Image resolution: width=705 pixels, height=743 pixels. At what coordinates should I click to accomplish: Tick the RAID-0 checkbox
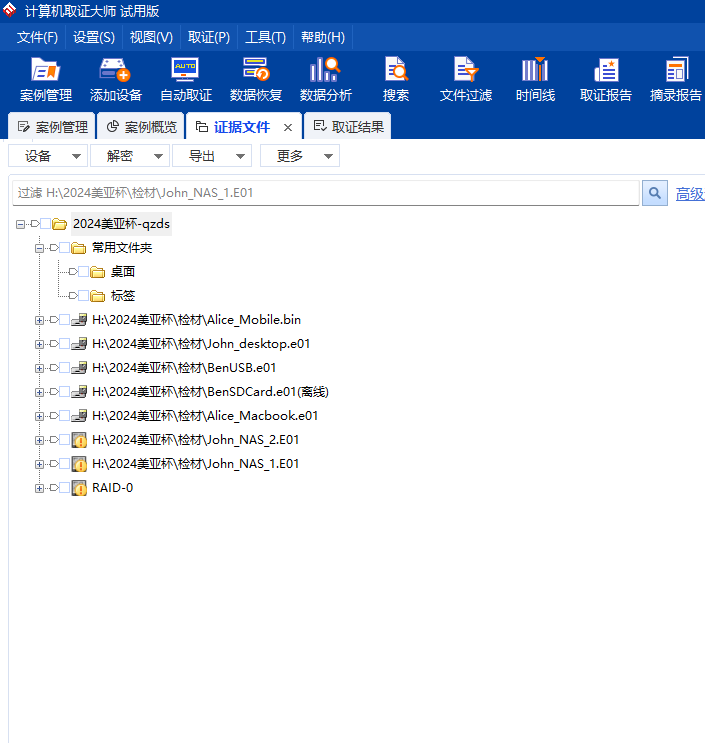[65, 488]
